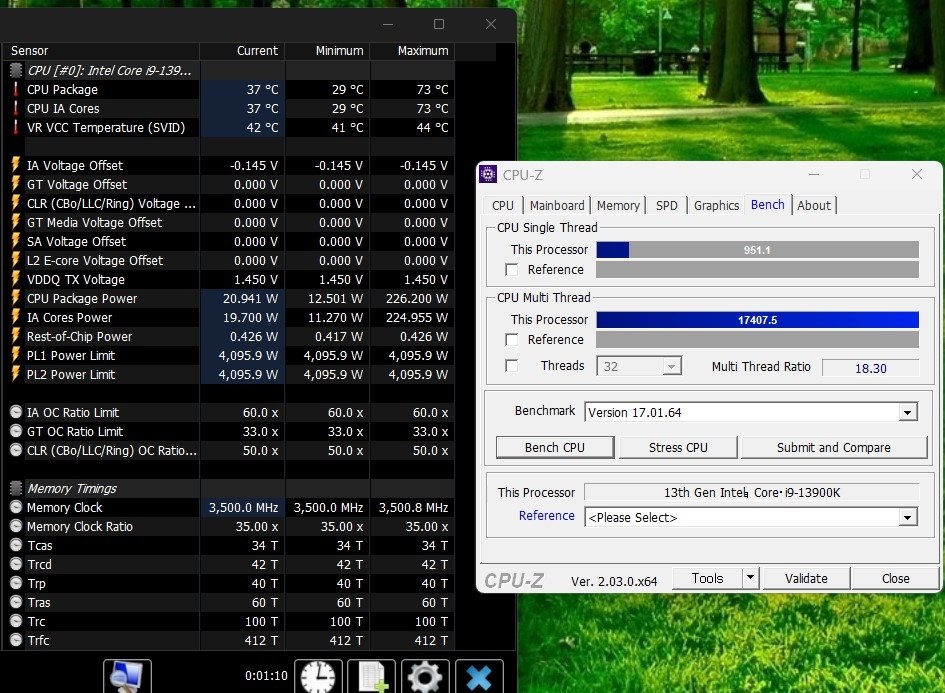Screen dimensions: 945x693
Task: Enable Reference checkbox under CPU Single Thread
Action: (512, 270)
